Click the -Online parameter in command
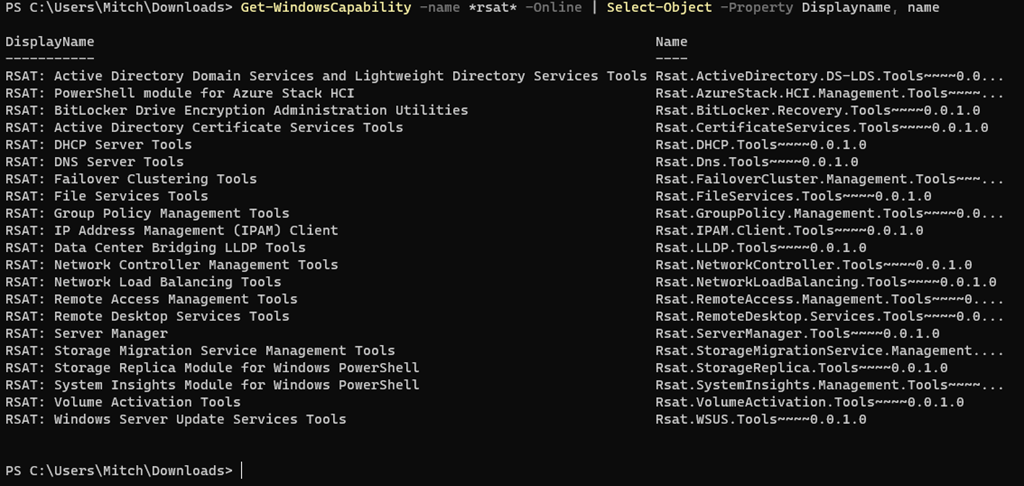 [x=555, y=8]
